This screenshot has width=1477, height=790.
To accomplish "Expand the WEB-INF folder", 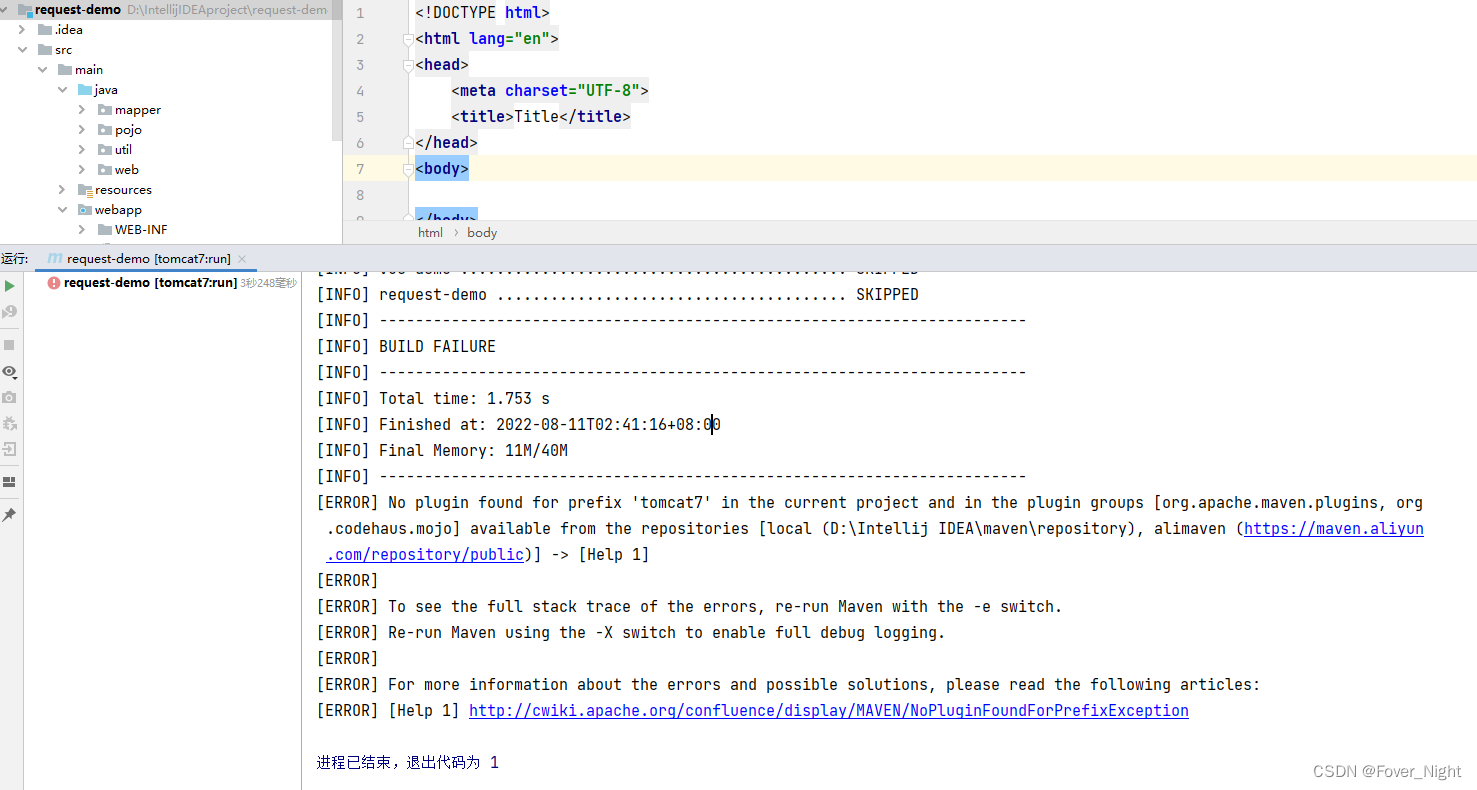I will (82, 229).
